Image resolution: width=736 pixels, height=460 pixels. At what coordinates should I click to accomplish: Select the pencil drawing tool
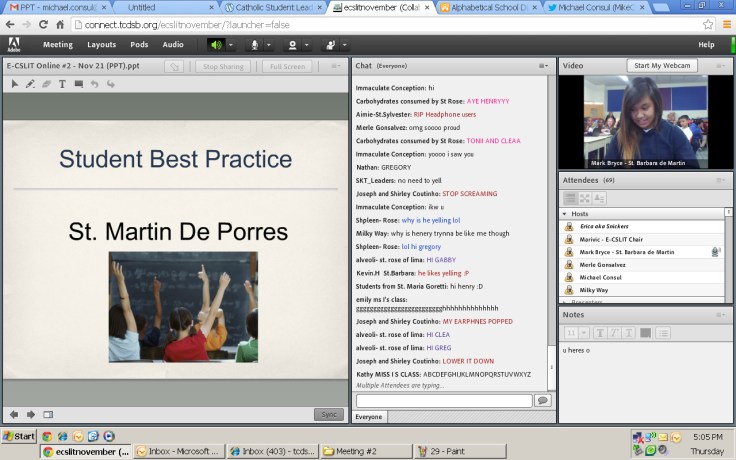click(30, 84)
